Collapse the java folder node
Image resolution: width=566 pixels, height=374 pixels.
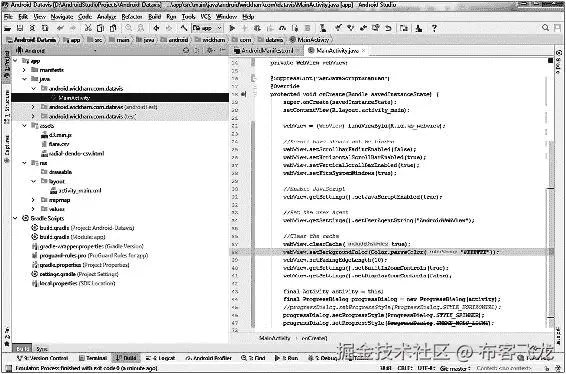pos(24,79)
